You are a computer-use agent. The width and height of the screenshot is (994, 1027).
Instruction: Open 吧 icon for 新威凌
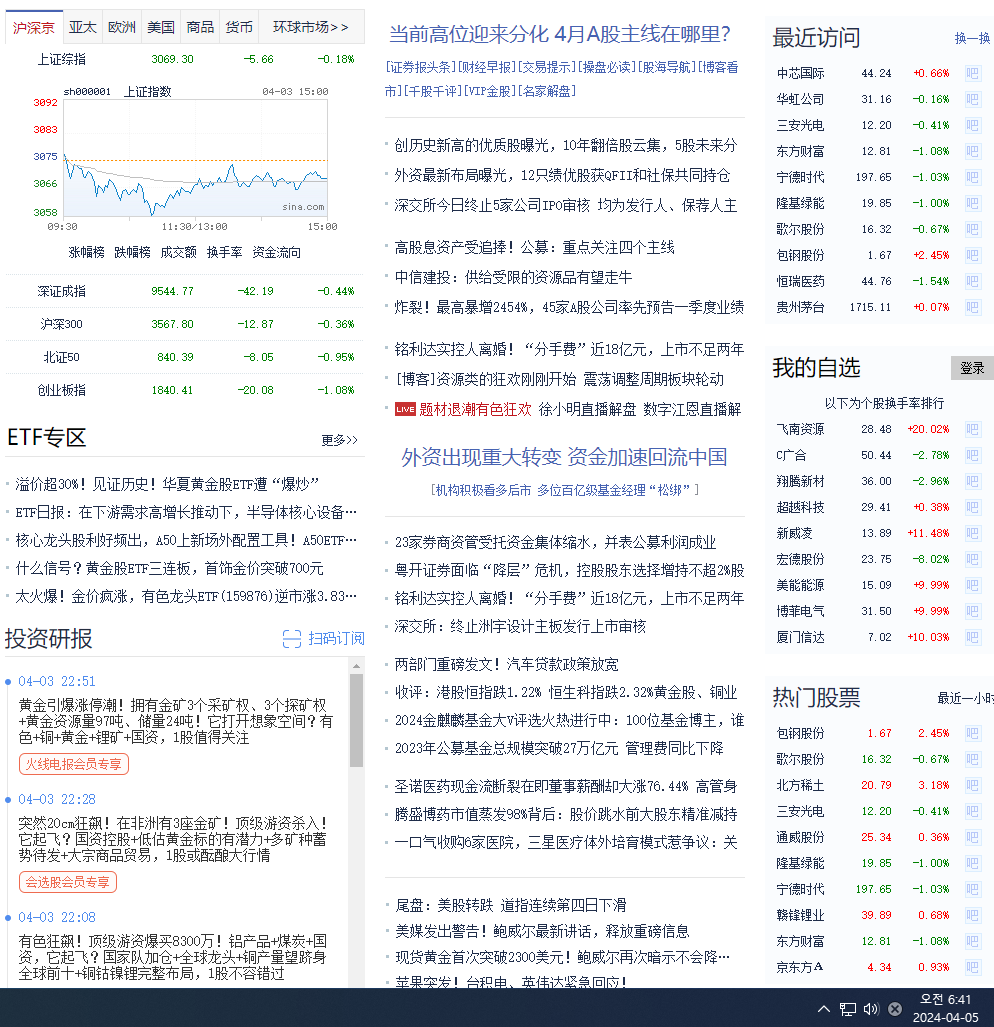point(972,533)
